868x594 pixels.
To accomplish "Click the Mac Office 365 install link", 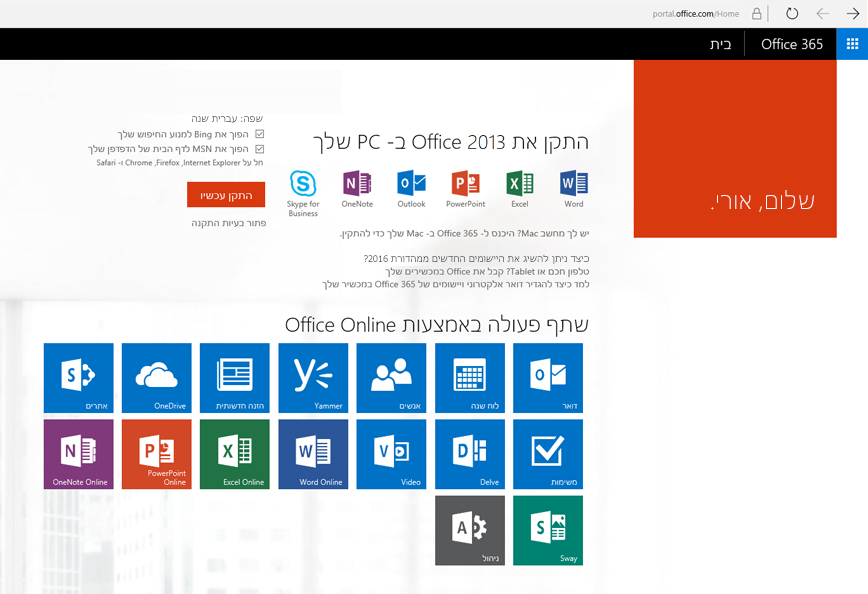I will (x=464, y=234).
